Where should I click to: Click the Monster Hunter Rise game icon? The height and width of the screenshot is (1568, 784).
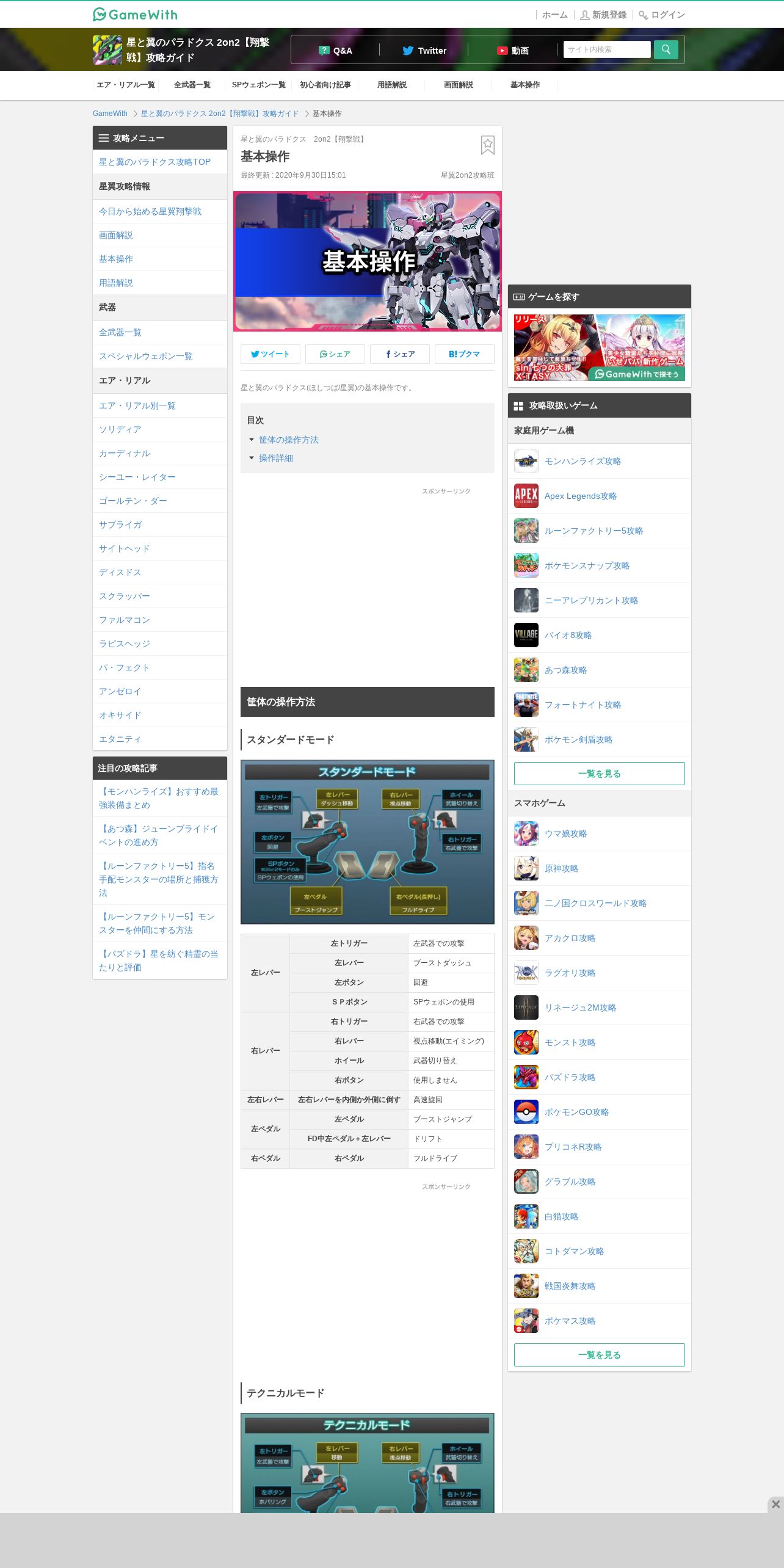[526, 461]
